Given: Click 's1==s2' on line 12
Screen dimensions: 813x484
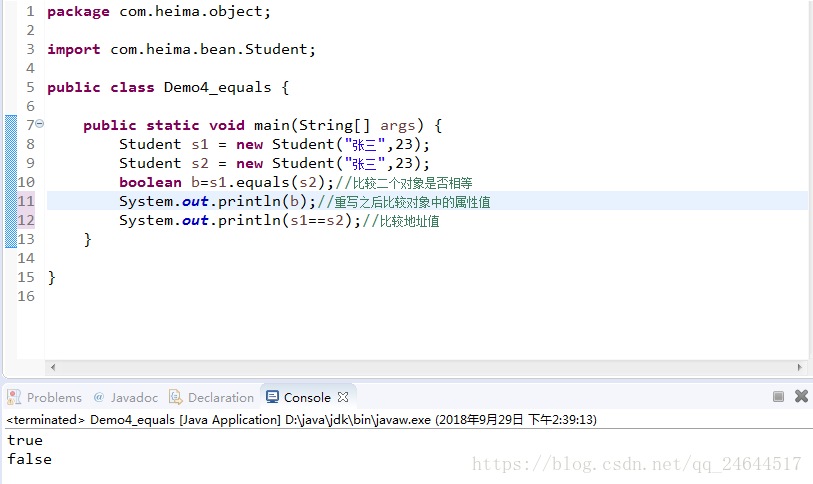Looking at the screenshot, I should pyautogui.click(x=317, y=220).
